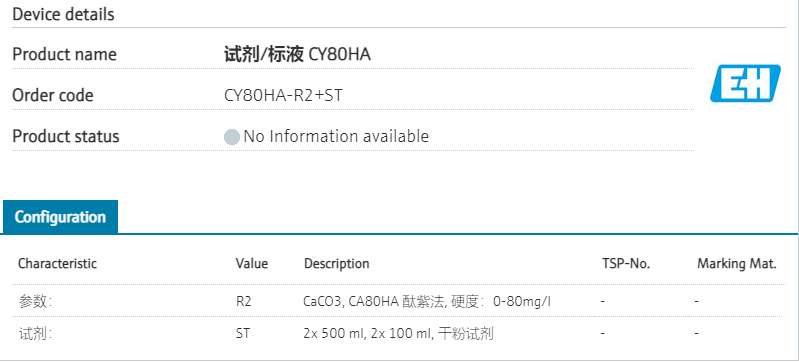Click the Characteristic column header
This screenshot has height=363, width=799.
58,264
